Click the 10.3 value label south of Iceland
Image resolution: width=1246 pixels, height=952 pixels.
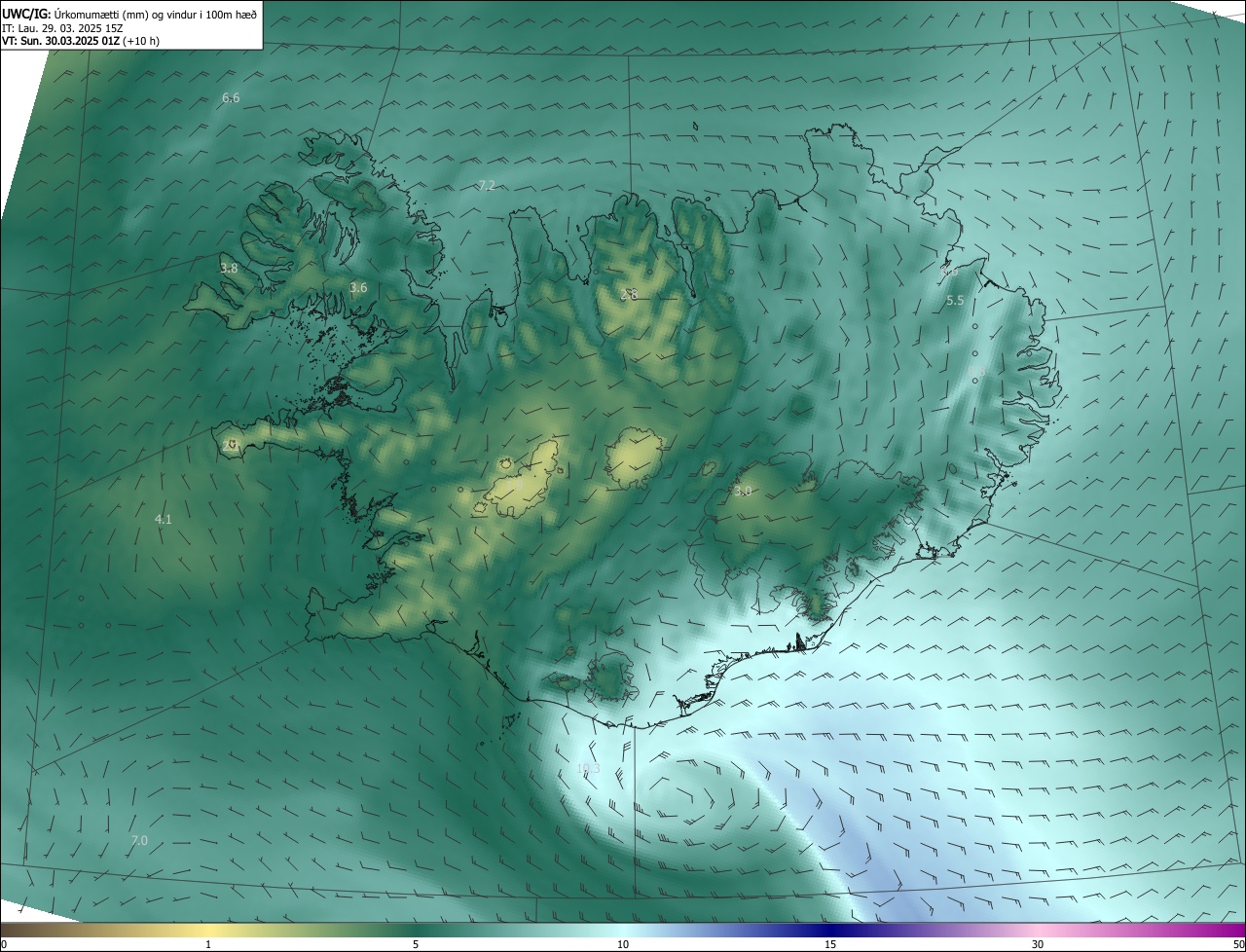click(588, 769)
